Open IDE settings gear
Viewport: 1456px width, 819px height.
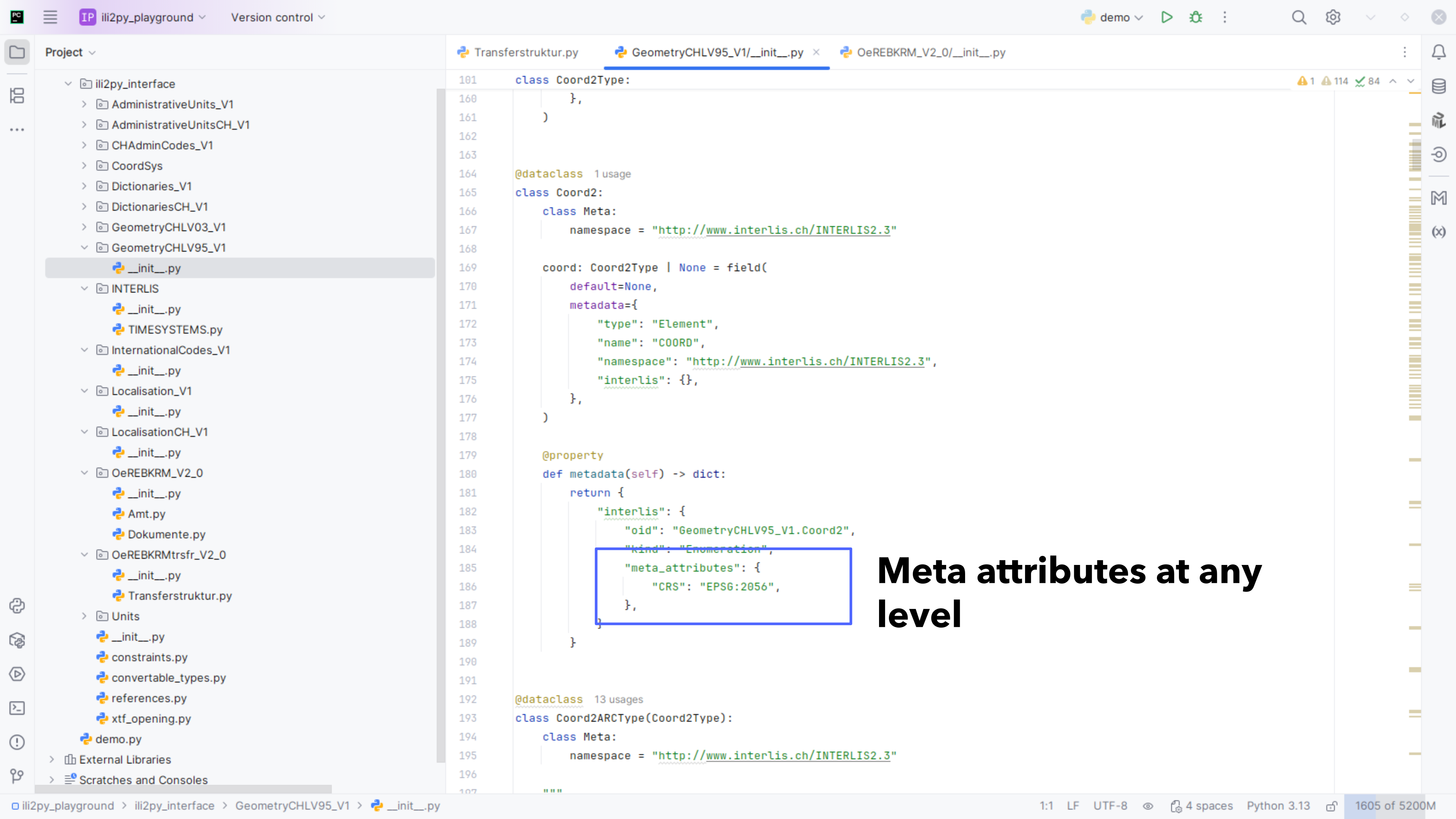click(1333, 17)
